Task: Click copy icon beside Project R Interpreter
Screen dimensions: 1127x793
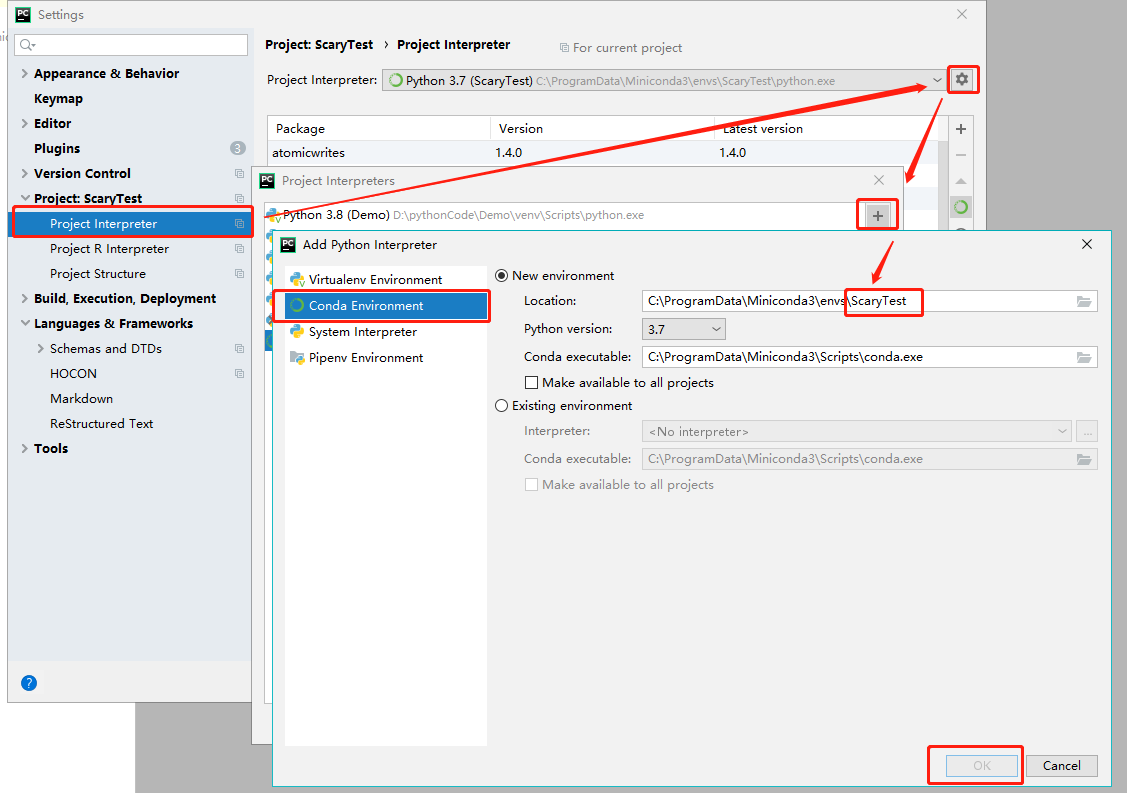Action: point(239,249)
